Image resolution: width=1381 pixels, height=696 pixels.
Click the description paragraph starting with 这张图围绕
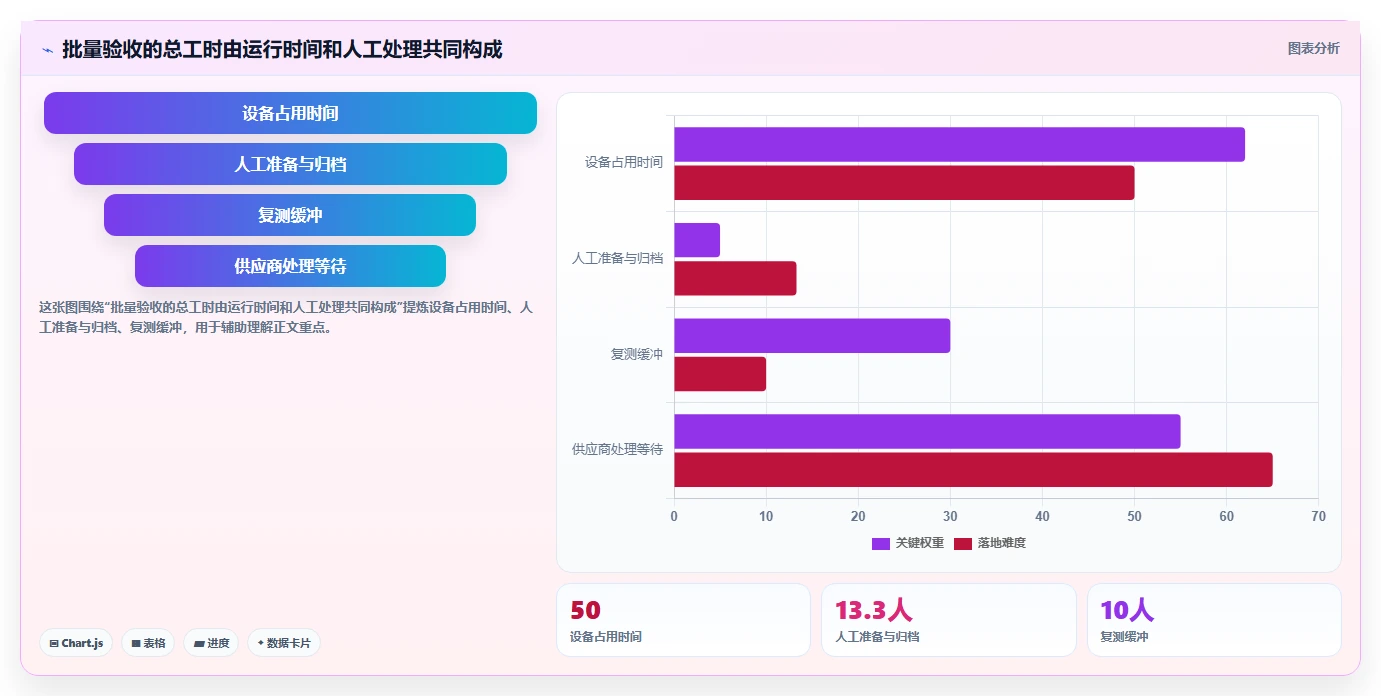tap(286, 317)
